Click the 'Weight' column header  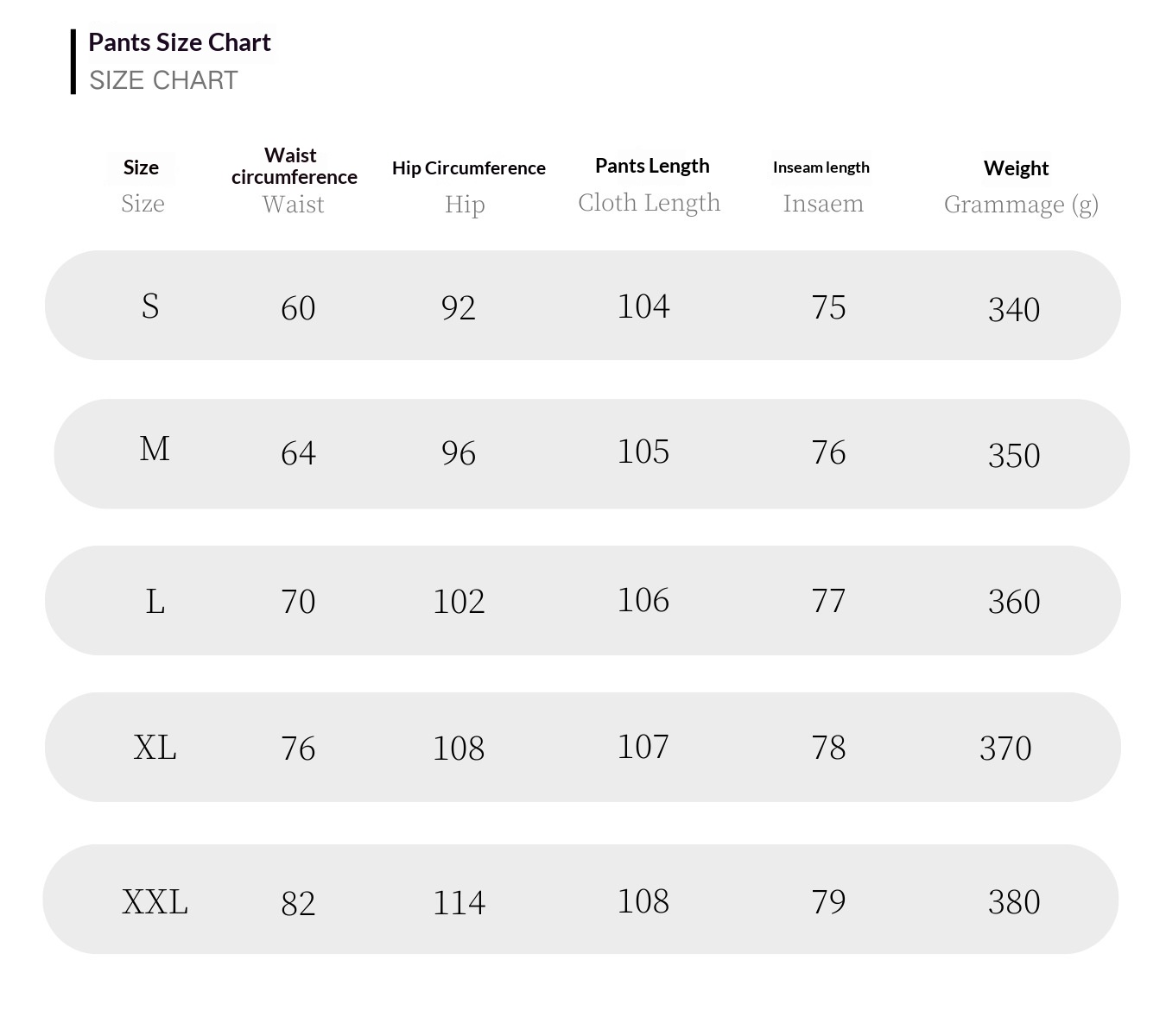[1016, 168]
